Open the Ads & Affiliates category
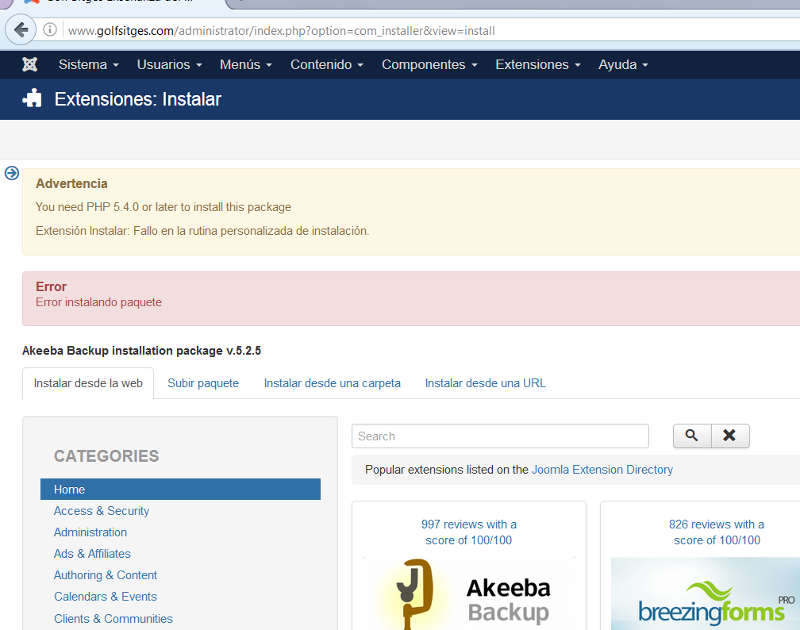Viewport: 800px width, 630px height. pos(92,553)
